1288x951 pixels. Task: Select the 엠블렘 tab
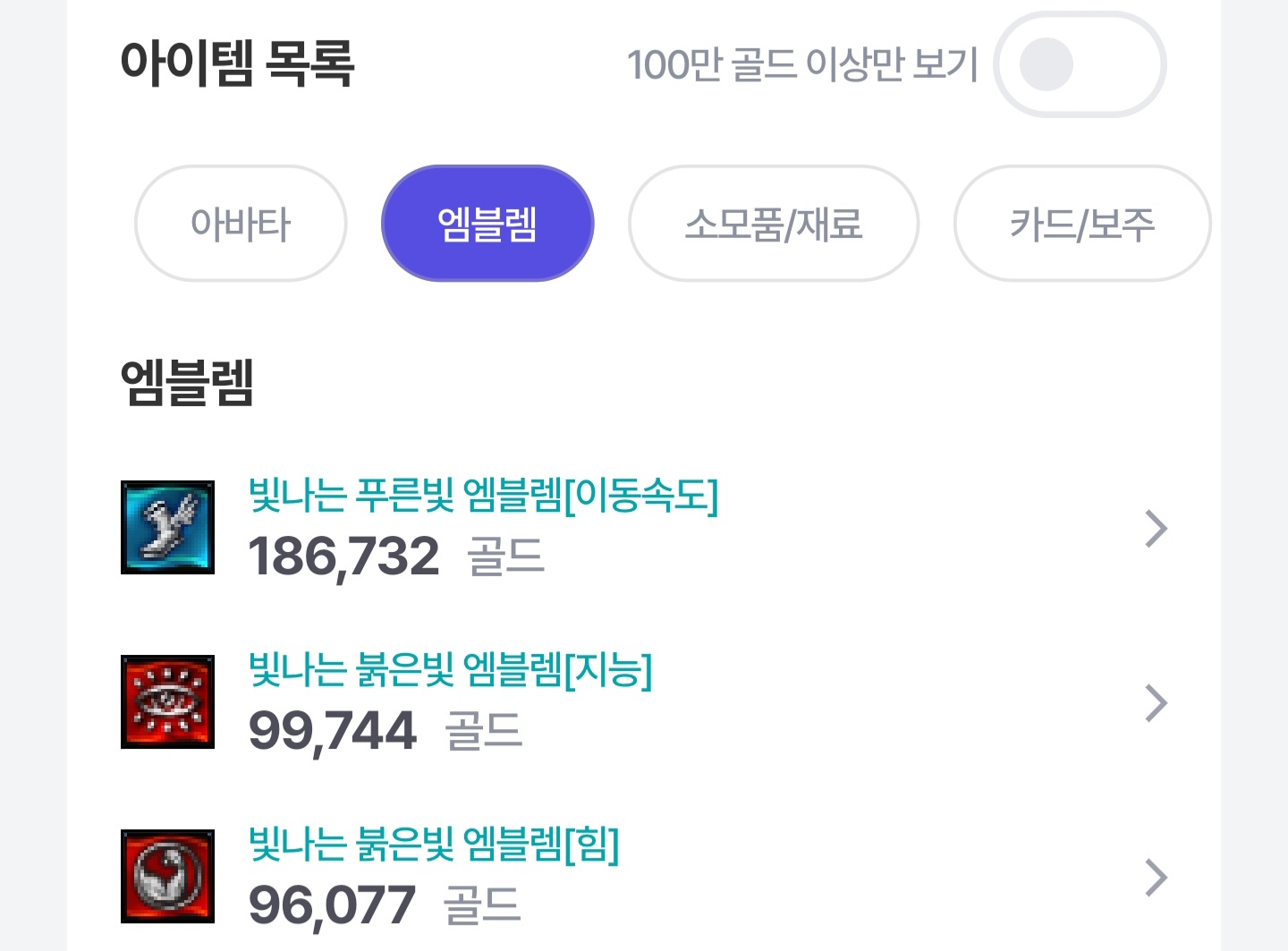(487, 224)
